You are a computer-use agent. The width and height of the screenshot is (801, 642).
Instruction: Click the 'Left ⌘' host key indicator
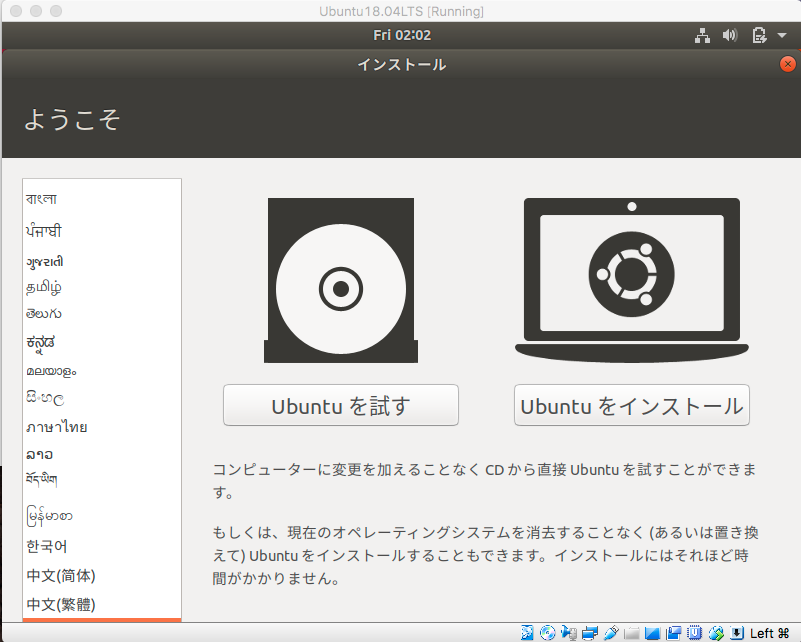pos(769,633)
